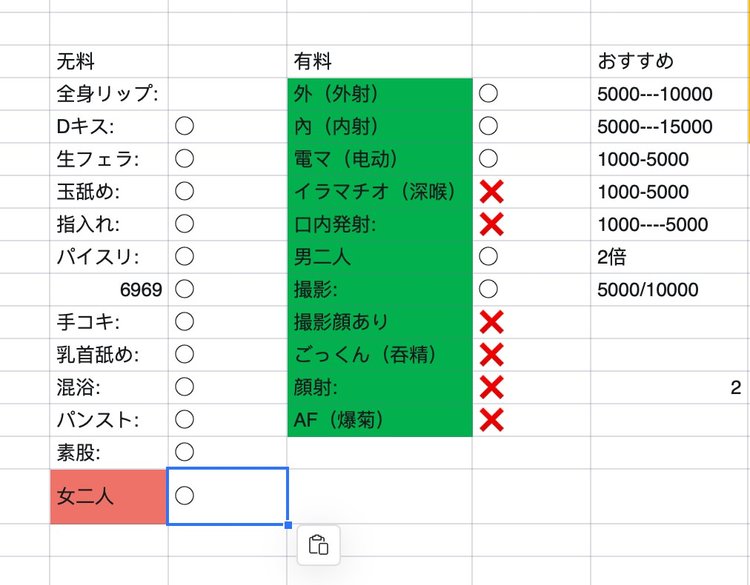The image size is (750, 585).
Task: Click the blue fill handle of selected cell
Action: coord(288,524)
